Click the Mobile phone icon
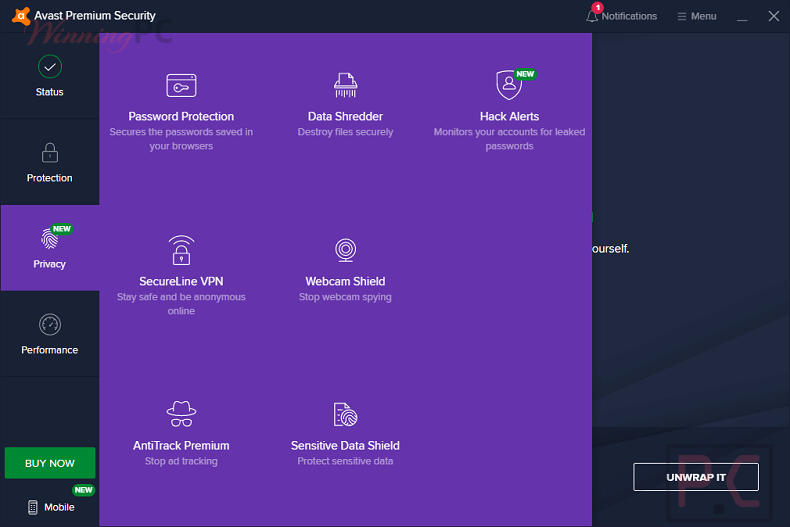The height and width of the screenshot is (527, 790). [33, 507]
